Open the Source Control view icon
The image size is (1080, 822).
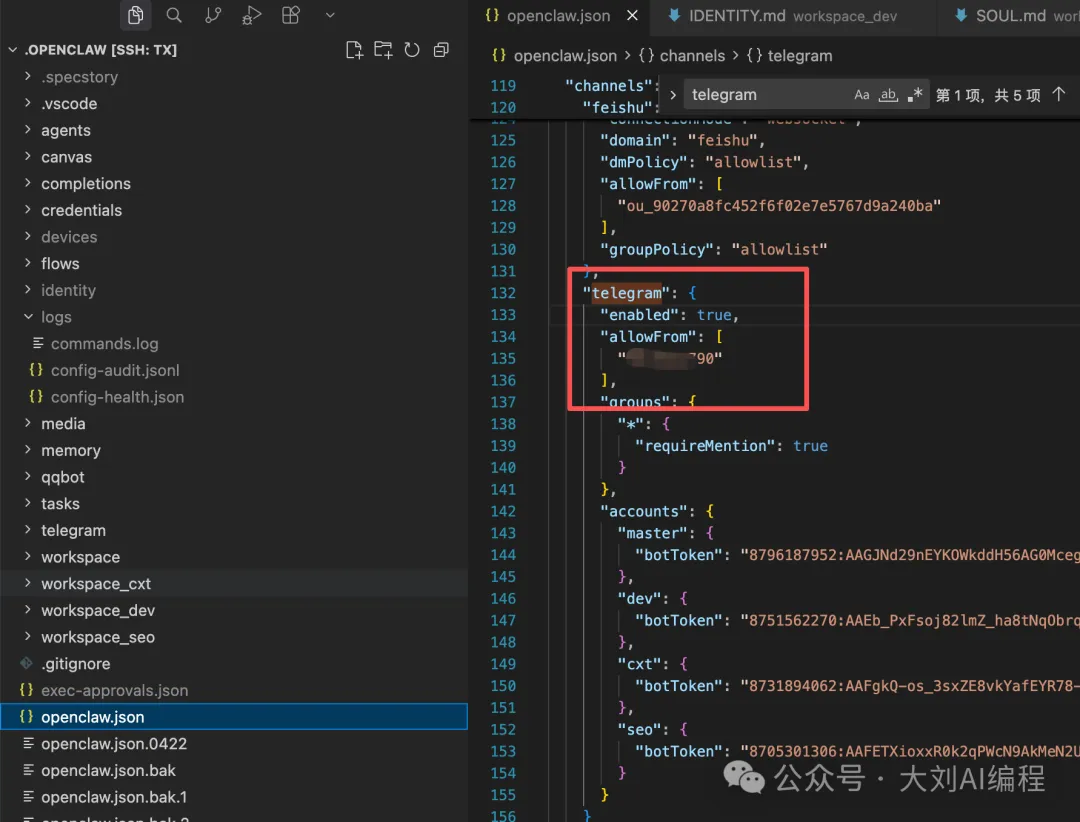click(213, 15)
